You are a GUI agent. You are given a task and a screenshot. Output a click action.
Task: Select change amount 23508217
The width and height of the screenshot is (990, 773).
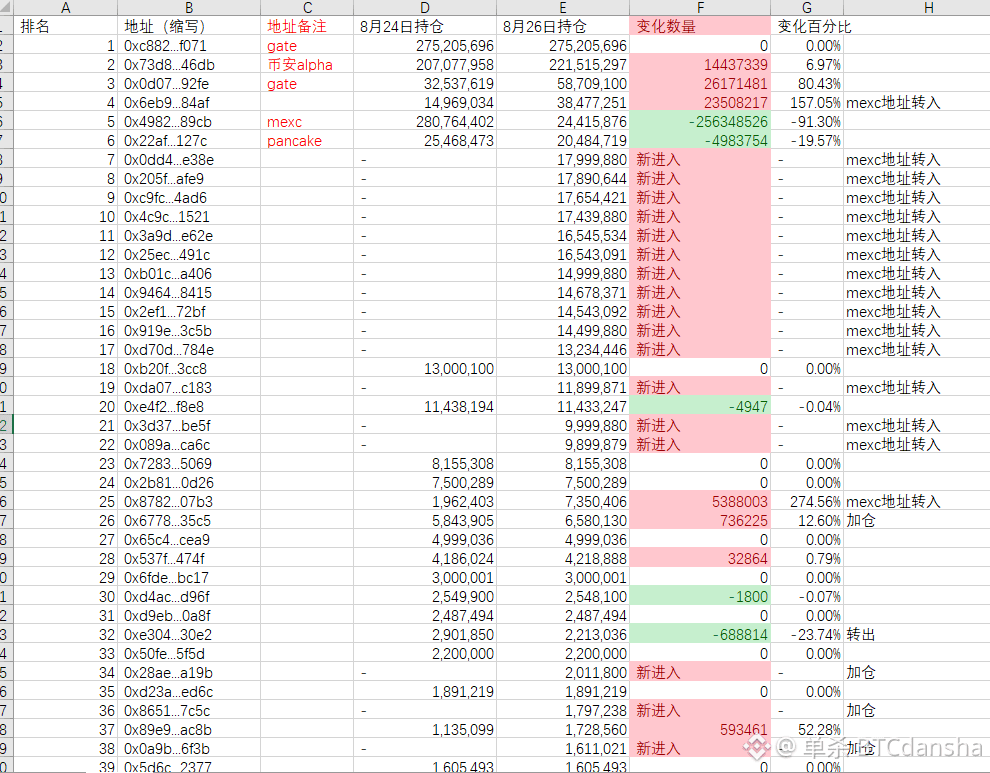coord(700,102)
